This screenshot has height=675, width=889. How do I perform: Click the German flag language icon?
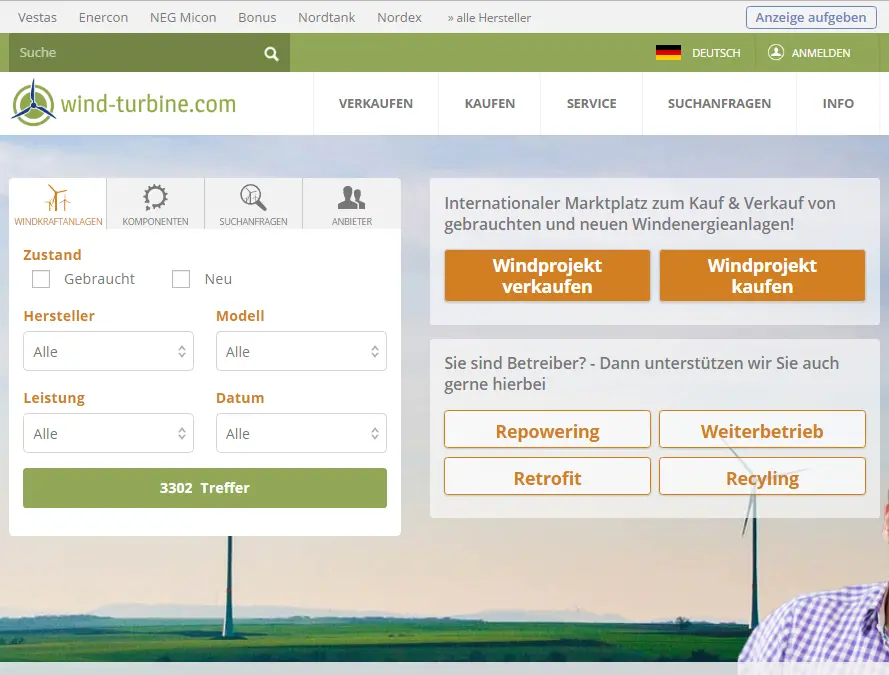[x=668, y=53]
